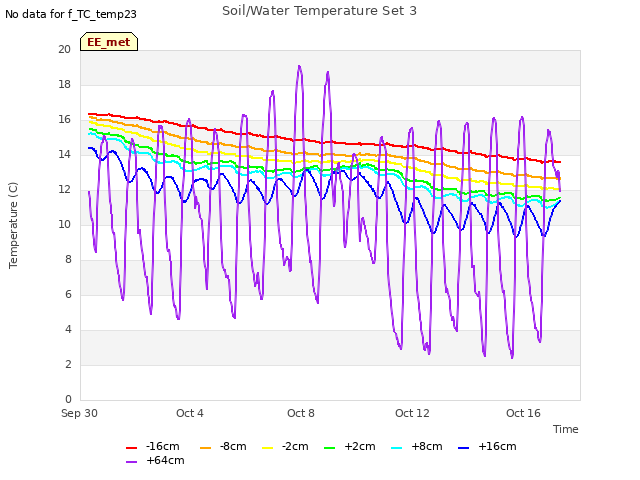
Task: Select the +64cm legend label
Action: pos(165,460)
